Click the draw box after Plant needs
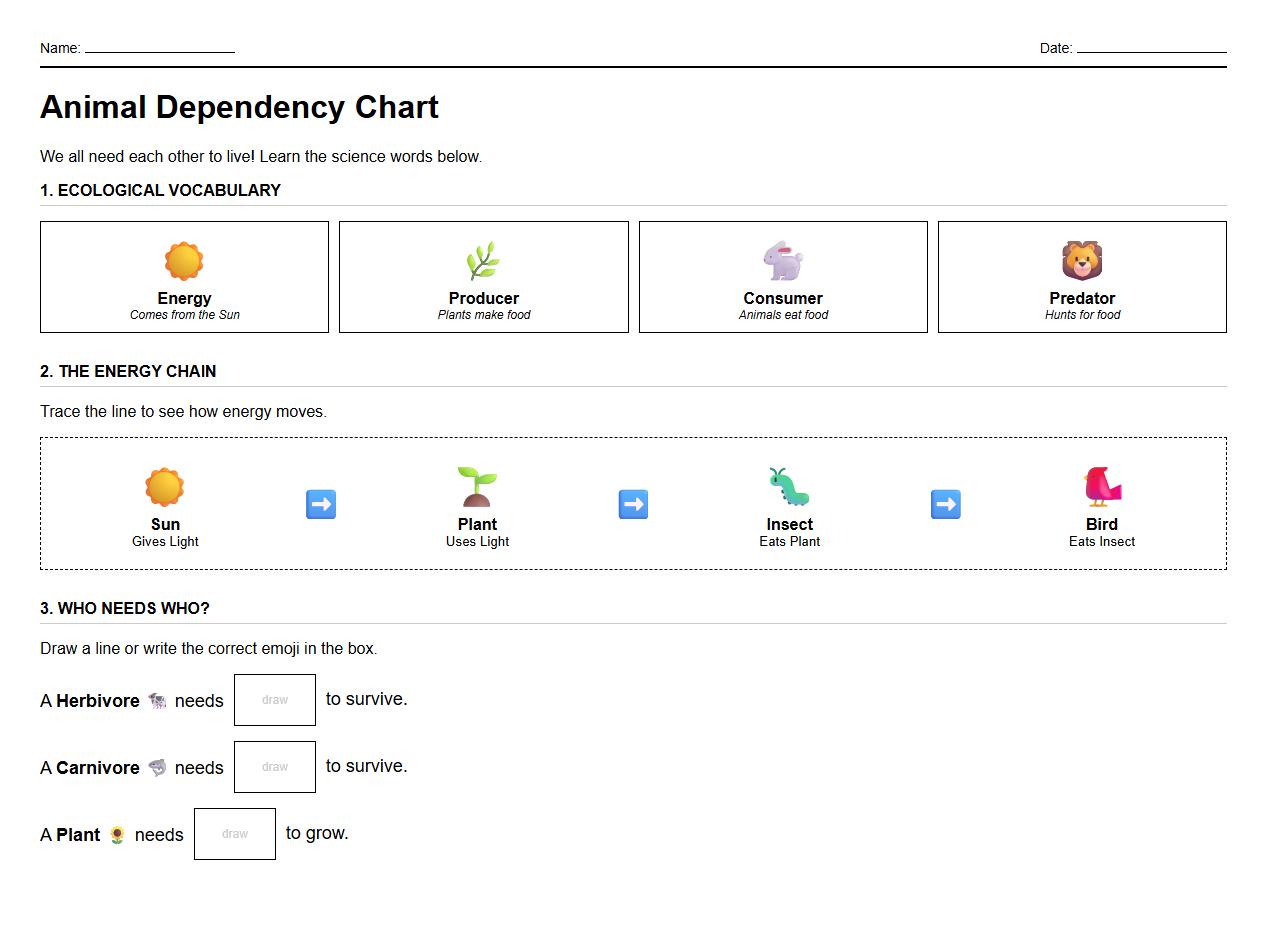1267x930 pixels. [x=235, y=833]
